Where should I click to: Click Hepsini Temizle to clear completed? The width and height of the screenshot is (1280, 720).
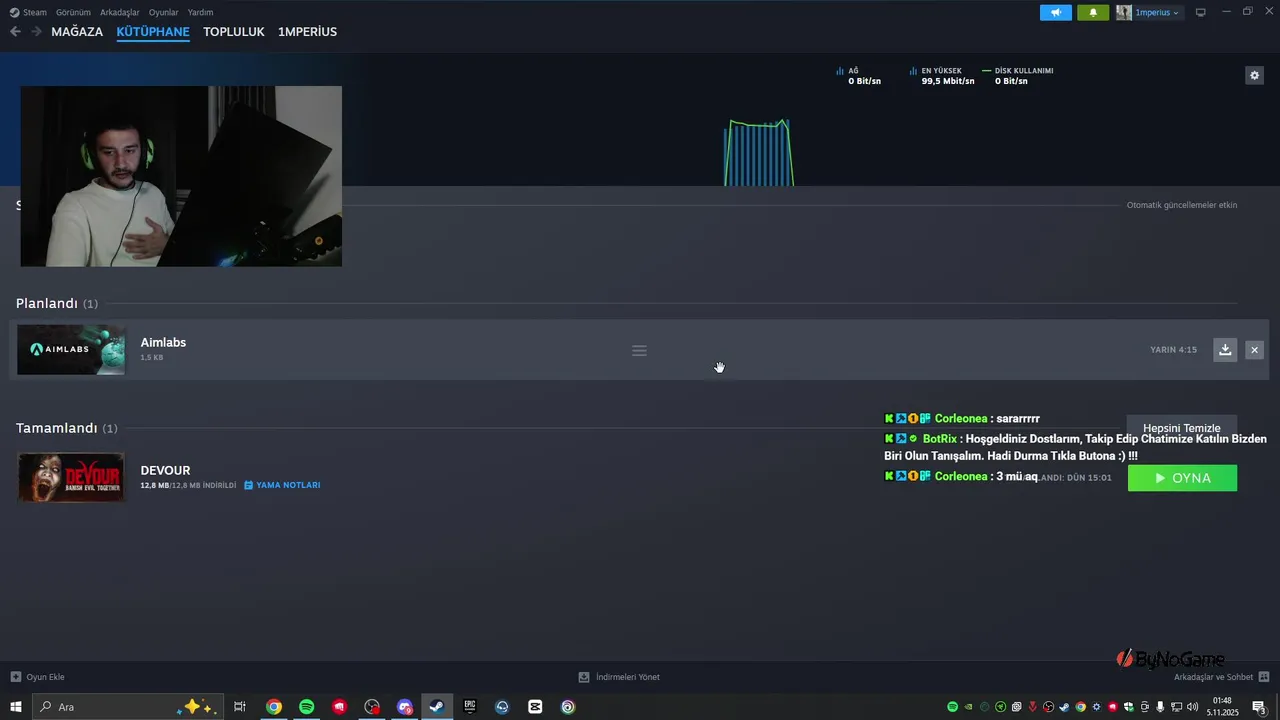1182,428
